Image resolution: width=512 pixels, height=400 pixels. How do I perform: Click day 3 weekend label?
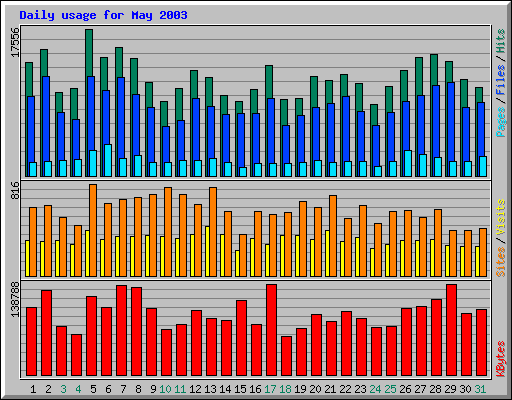pyautogui.click(x=63, y=389)
